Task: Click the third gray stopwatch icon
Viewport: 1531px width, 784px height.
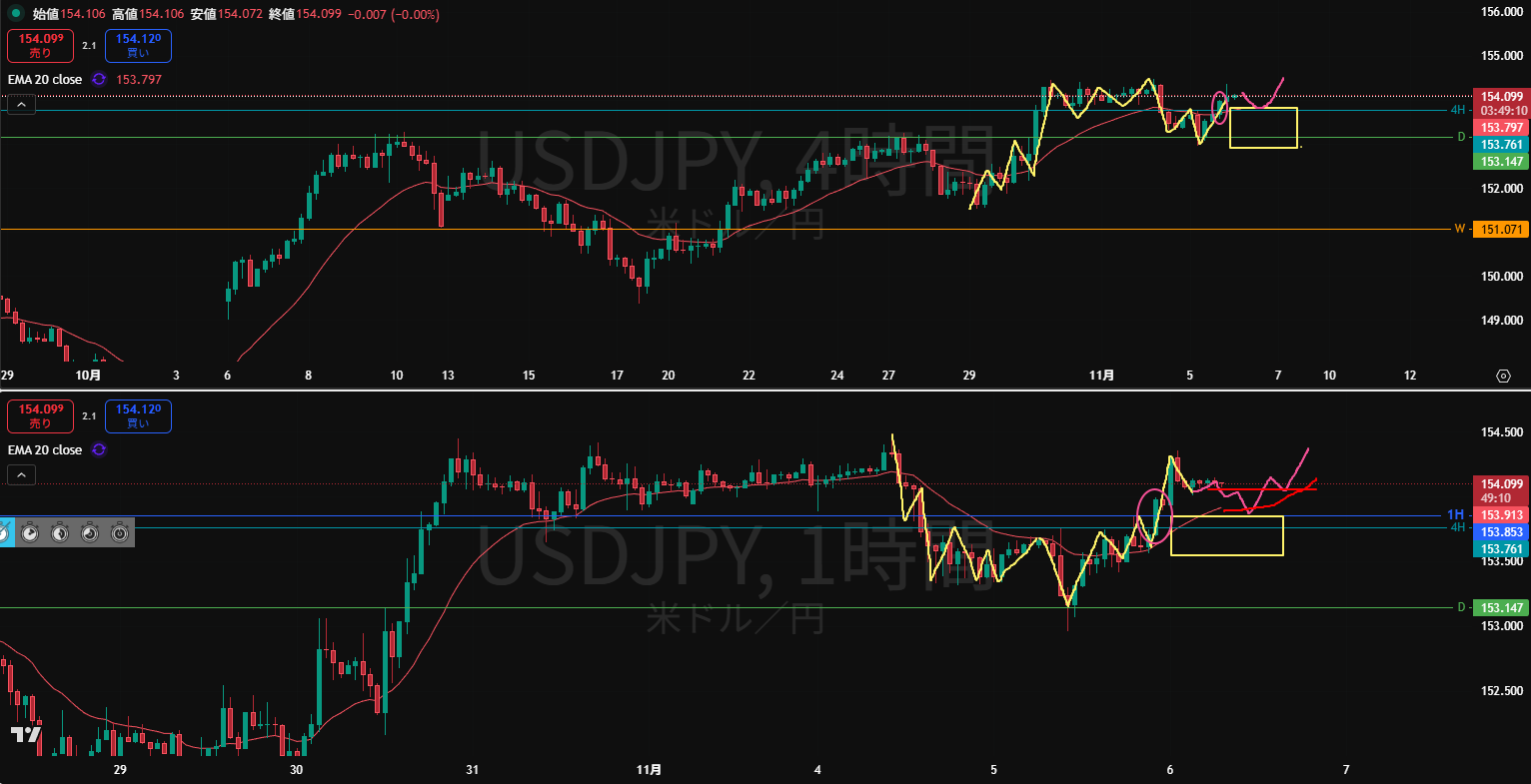Action: click(90, 533)
